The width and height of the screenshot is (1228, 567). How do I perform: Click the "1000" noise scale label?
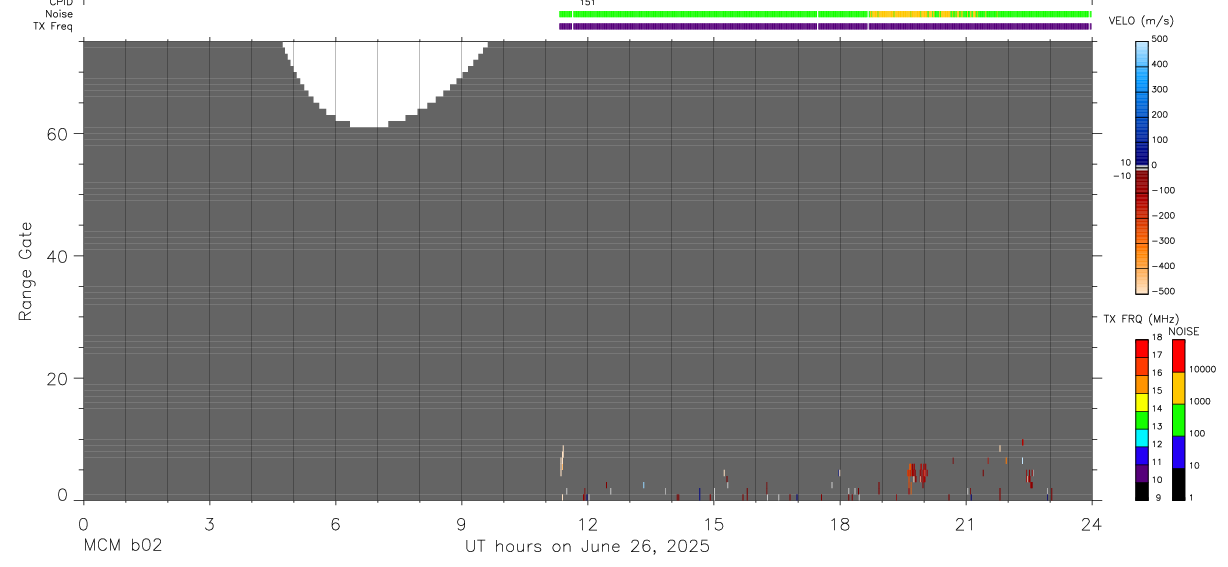tap(1199, 401)
